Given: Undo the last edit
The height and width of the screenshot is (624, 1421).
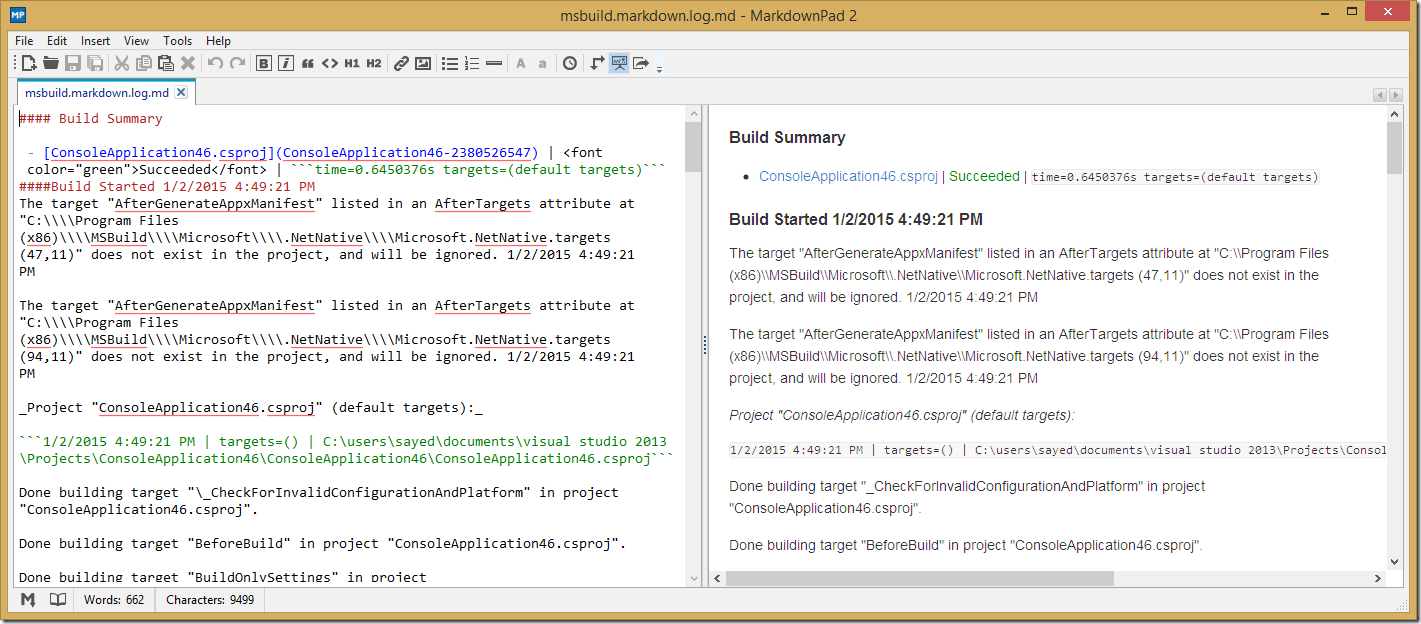Looking at the screenshot, I should (x=215, y=63).
